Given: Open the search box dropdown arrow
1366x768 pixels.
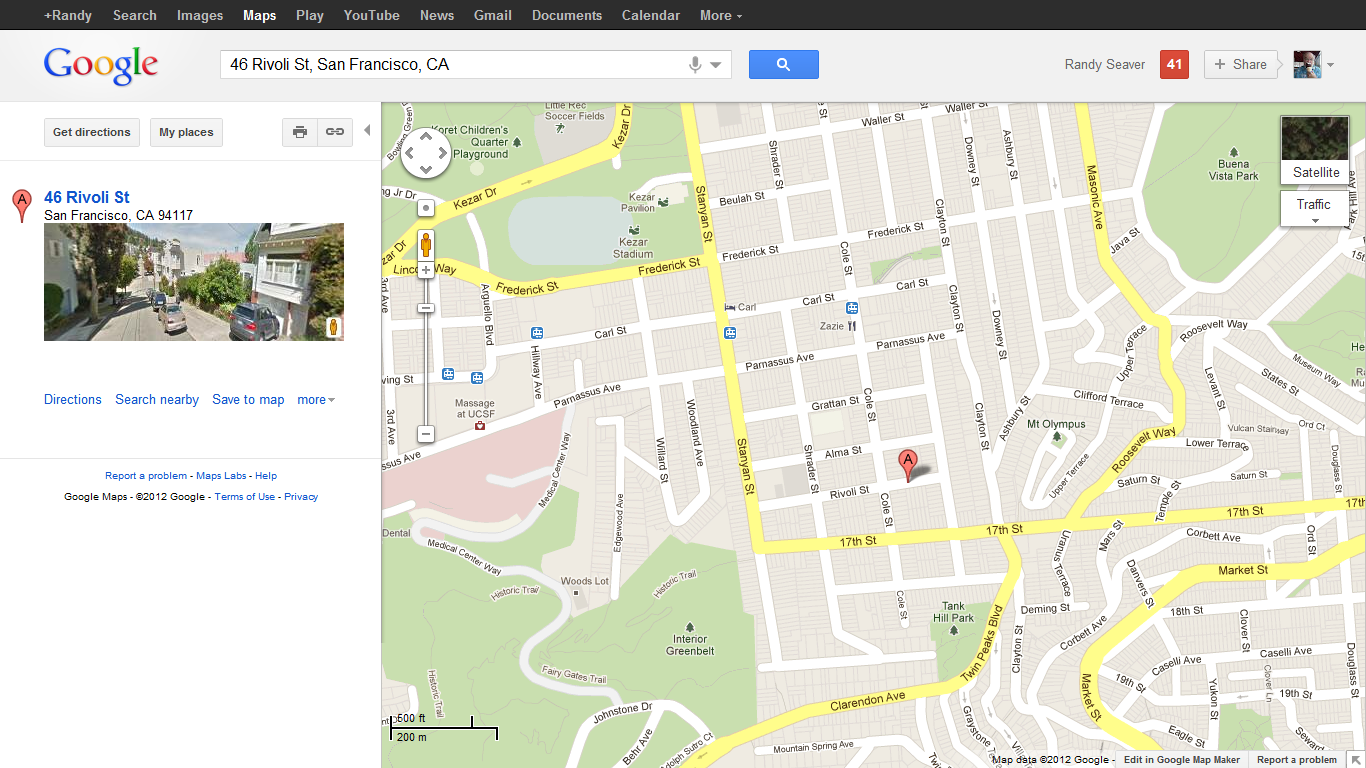Looking at the screenshot, I should click(716, 65).
